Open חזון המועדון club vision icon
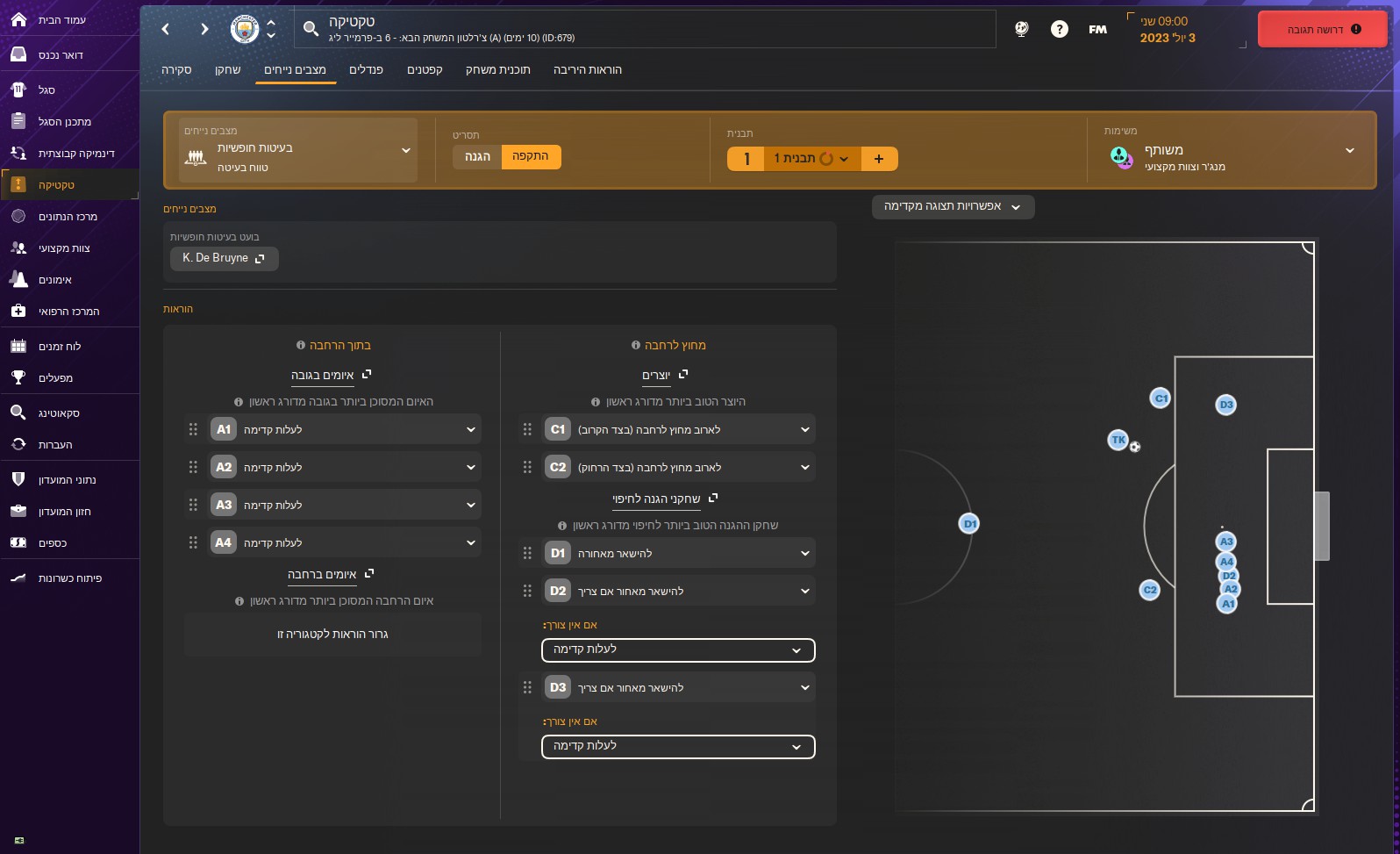 pyautogui.click(x=18, y=511)
